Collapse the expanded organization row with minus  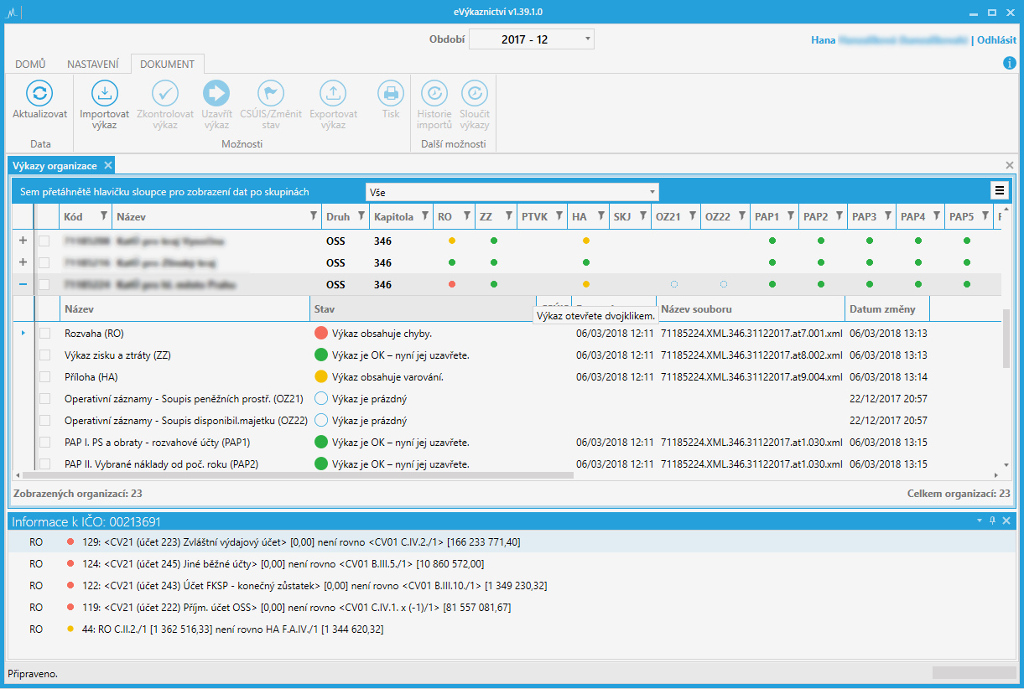(x=23, y=284)
